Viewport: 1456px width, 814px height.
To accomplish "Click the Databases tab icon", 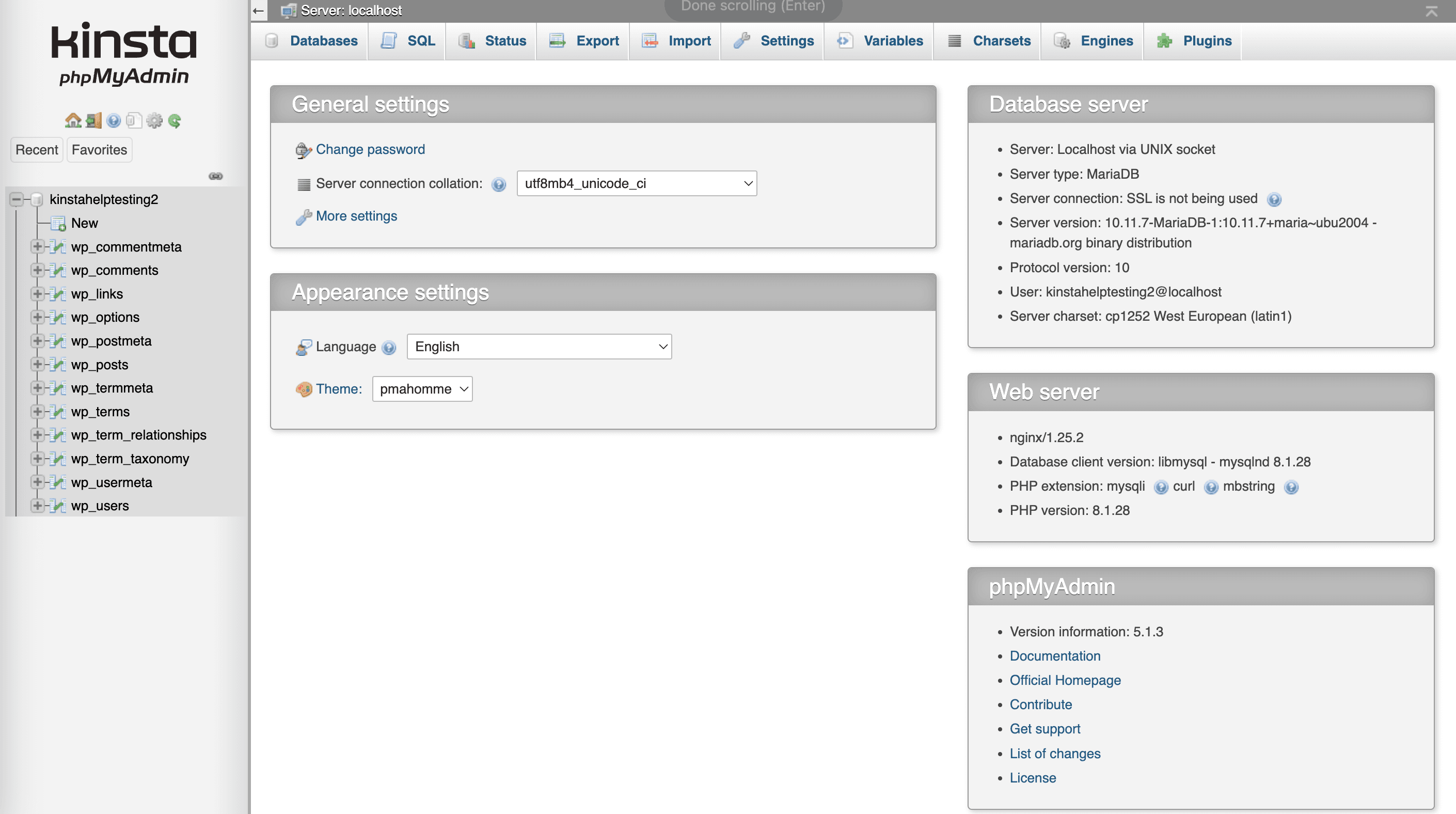I will click(x=273, y=40).
